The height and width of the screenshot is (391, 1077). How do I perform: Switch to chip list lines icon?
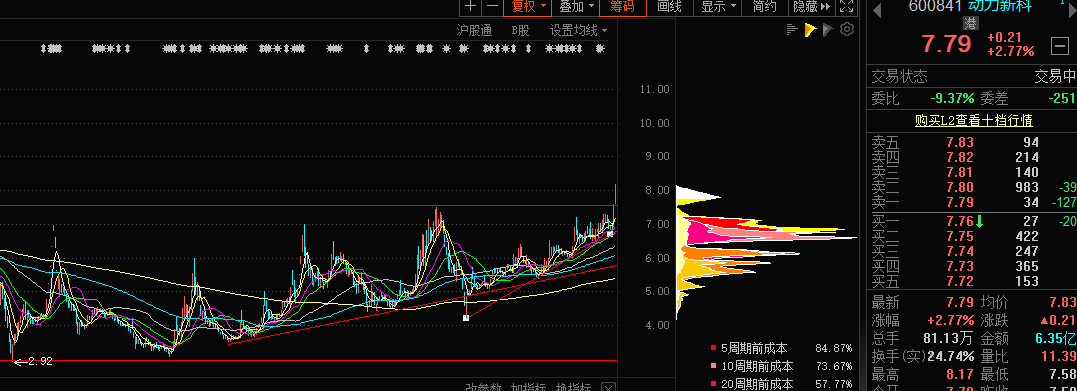(x=792, y=29)
